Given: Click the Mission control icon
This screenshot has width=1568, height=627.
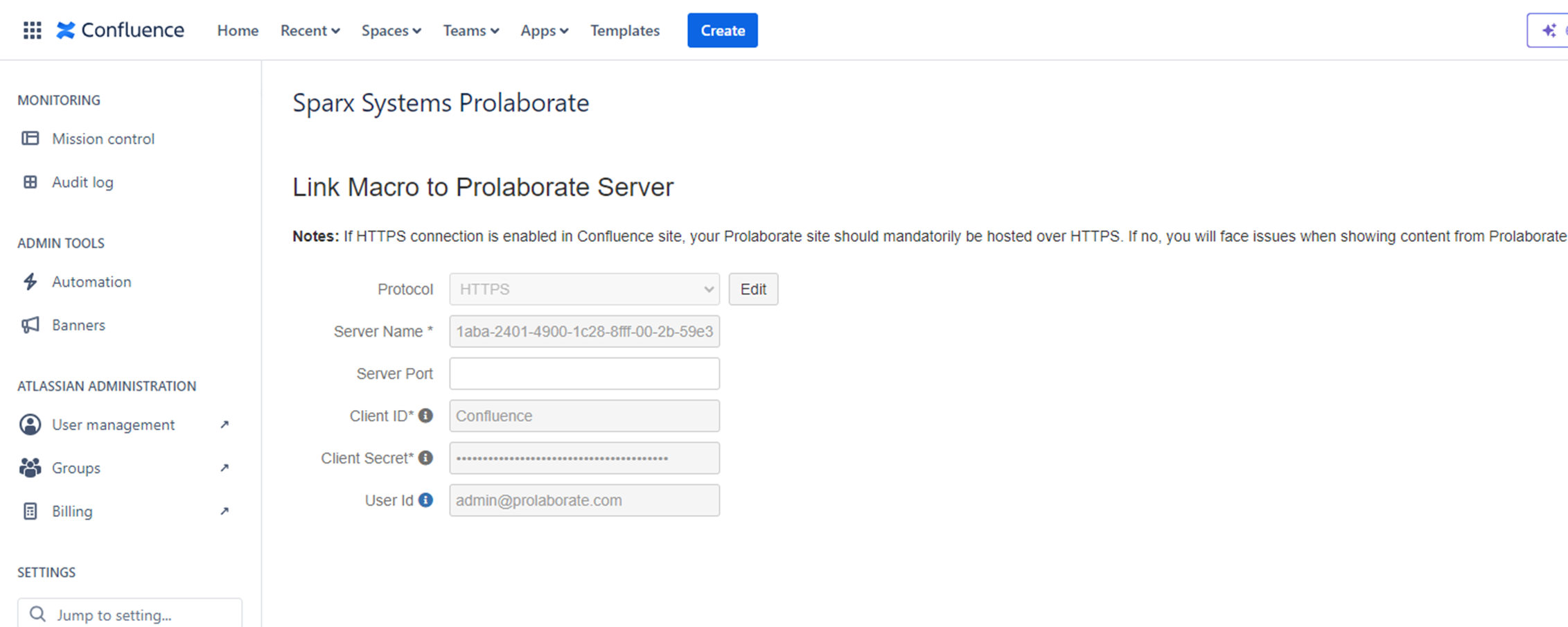Looking at the screenshot, I should 30,139.
